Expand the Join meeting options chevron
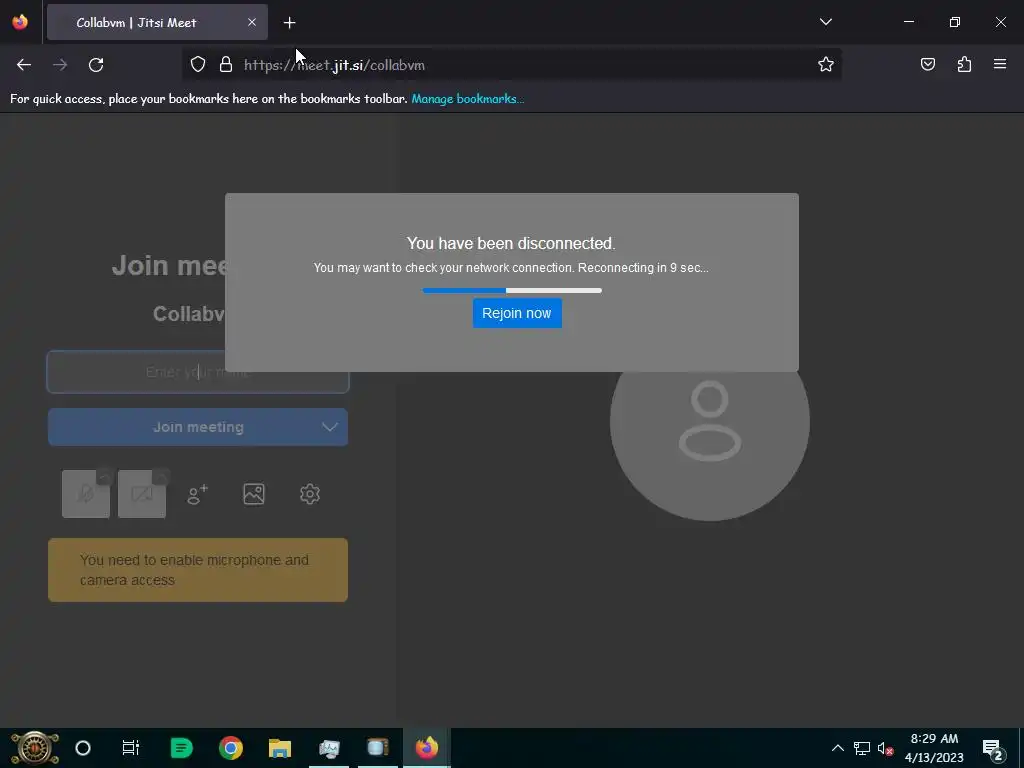This screenshot has width=1024, height=768. coord(330,427)
